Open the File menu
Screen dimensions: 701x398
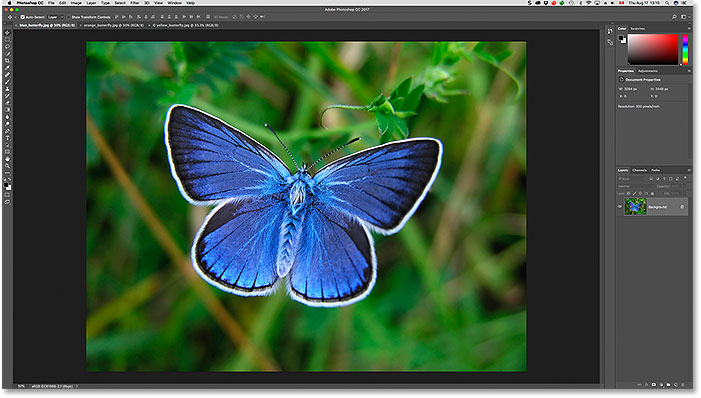coord(51,3)
